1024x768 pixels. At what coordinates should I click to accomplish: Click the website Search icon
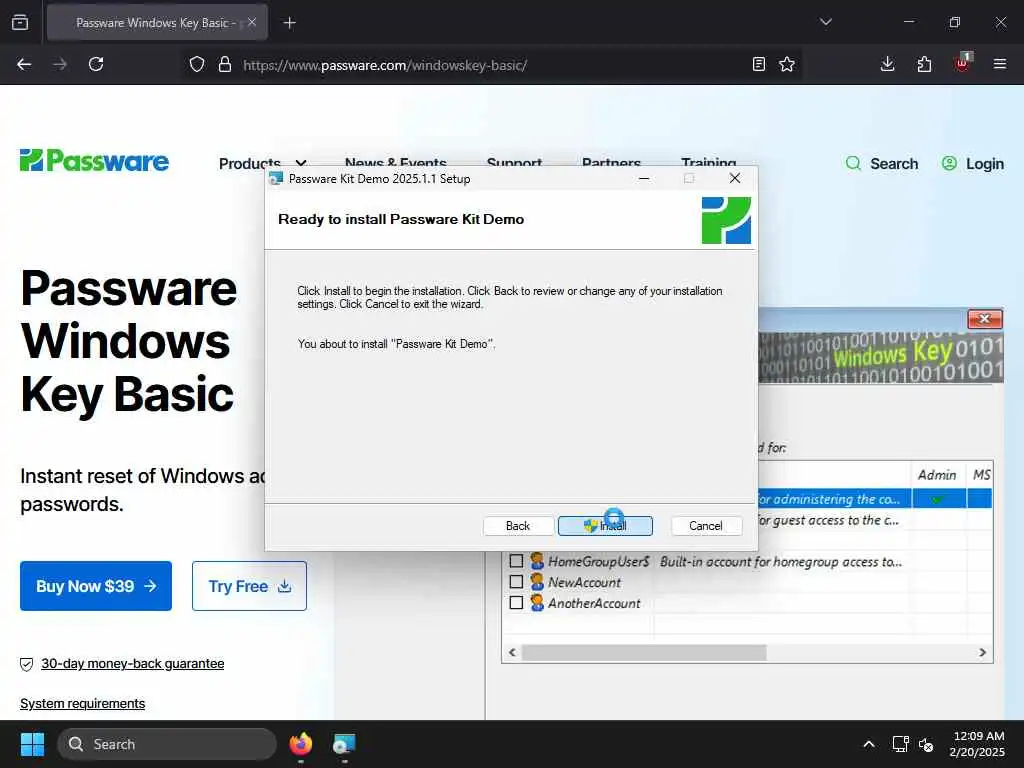pos(853,163)
